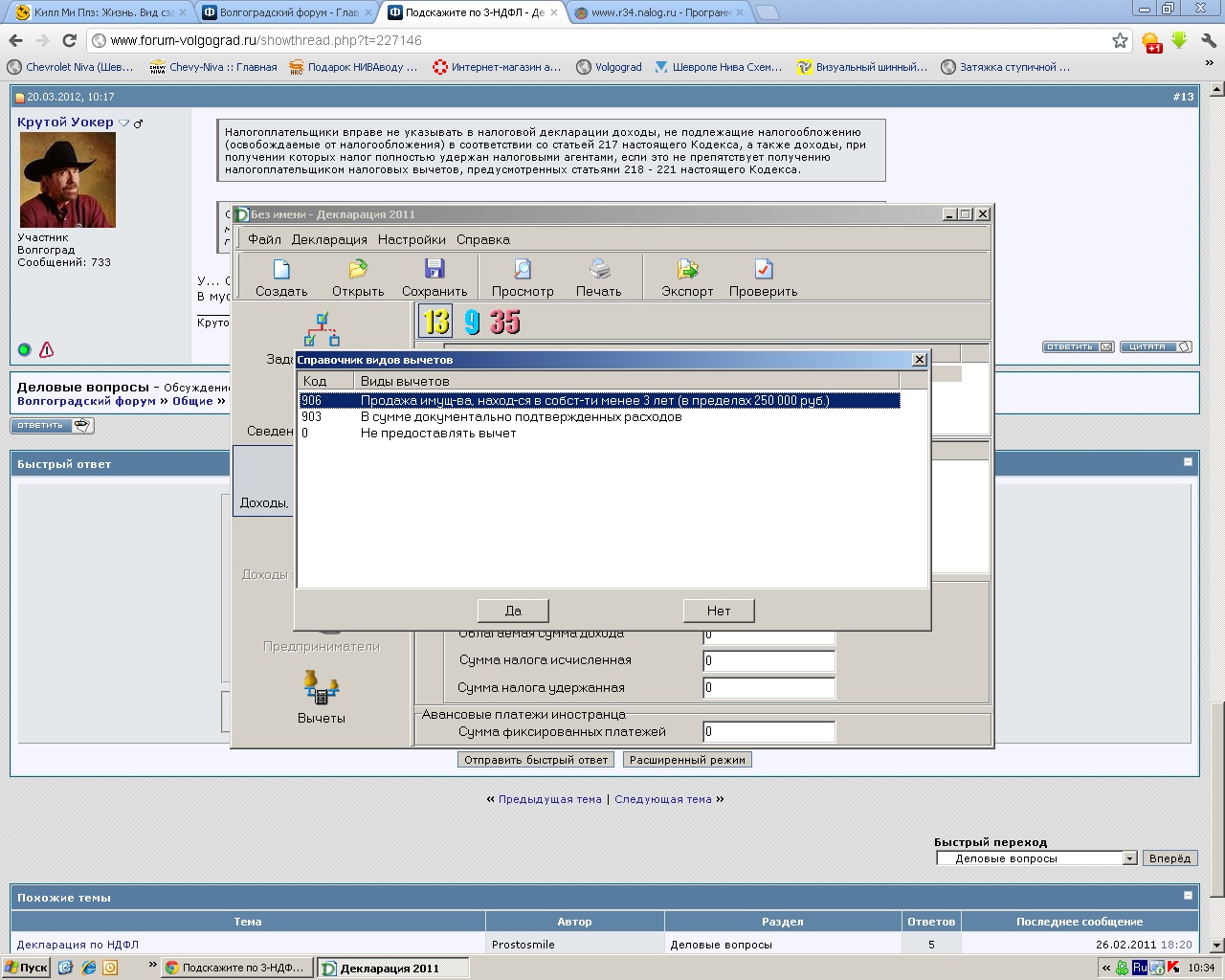This screenshot has height=980, width=1225.
Task: Click the flowchart conditions icon in sidebar
Action: [322, 329]
